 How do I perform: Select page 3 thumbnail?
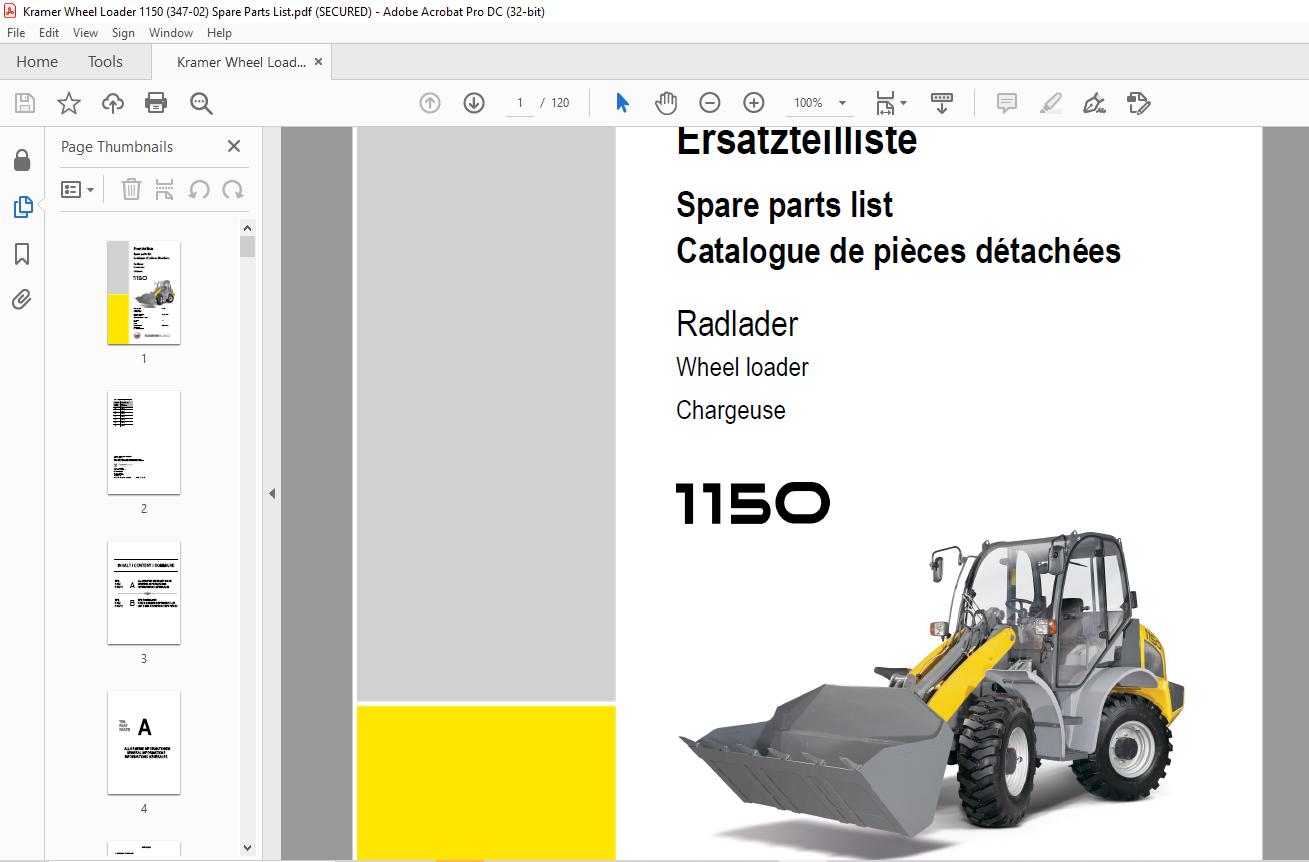point(144,592)
